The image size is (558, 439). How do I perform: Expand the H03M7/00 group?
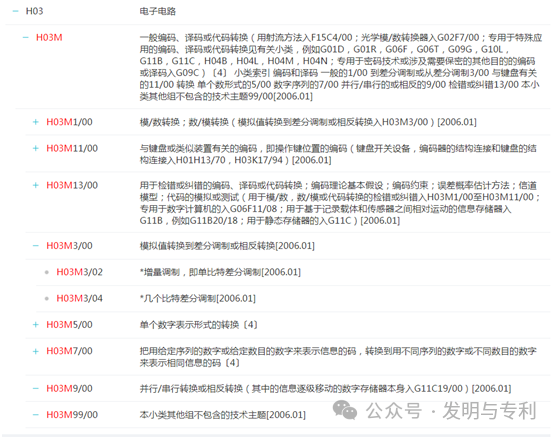[36, 351]
